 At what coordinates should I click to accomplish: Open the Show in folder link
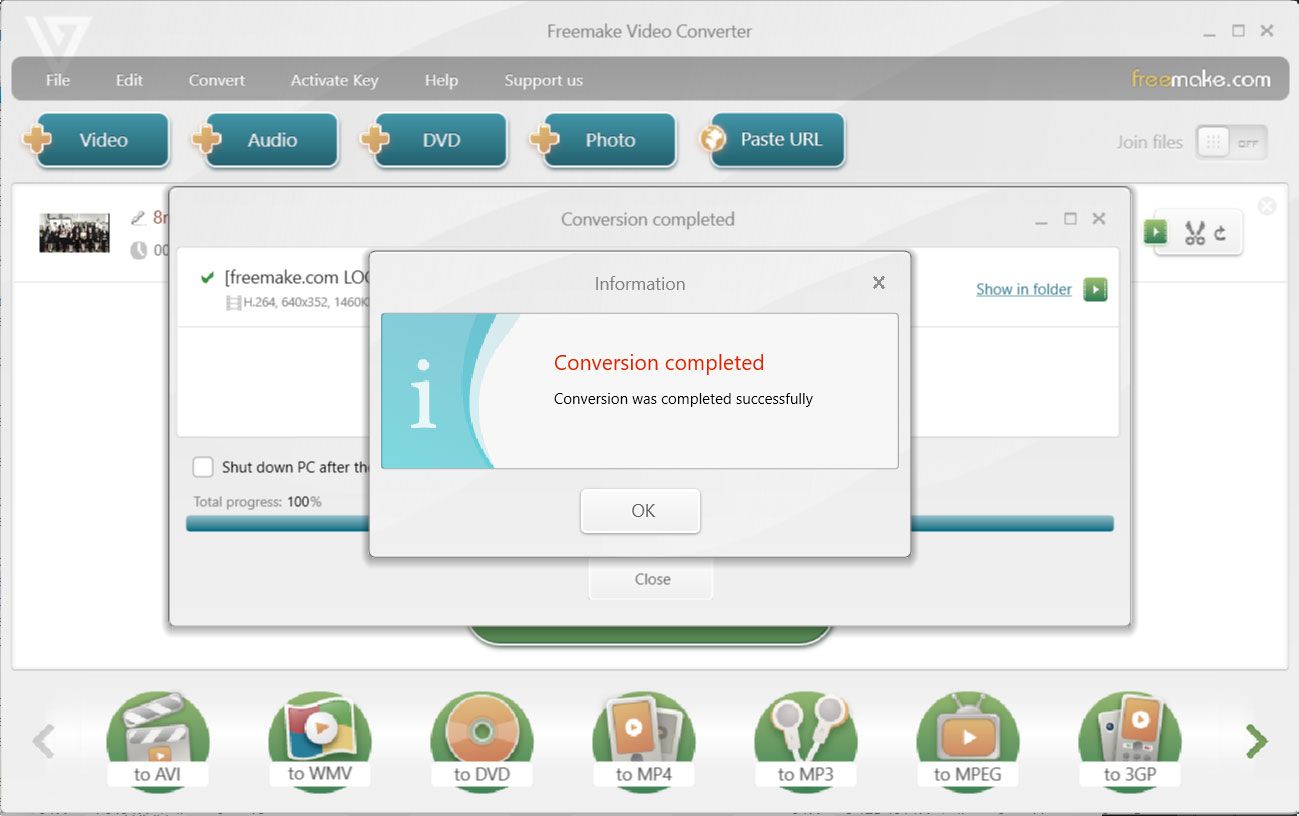point(1023,289)
